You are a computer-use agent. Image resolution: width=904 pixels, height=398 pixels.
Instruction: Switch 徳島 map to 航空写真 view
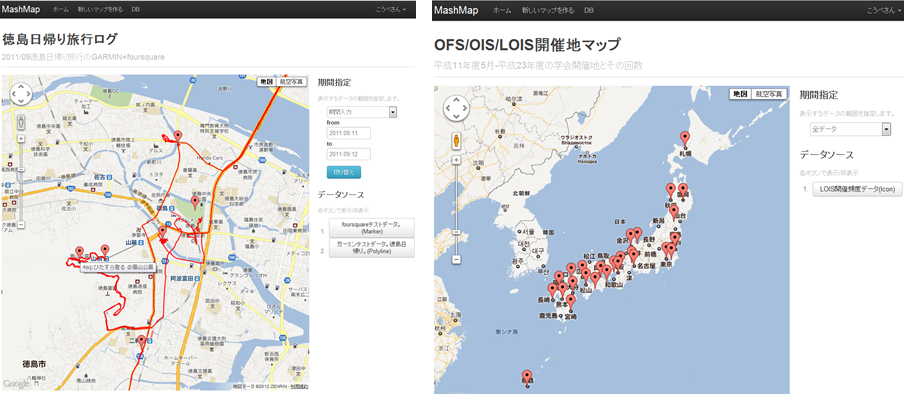pyautogui.click(x=292, y=82)
